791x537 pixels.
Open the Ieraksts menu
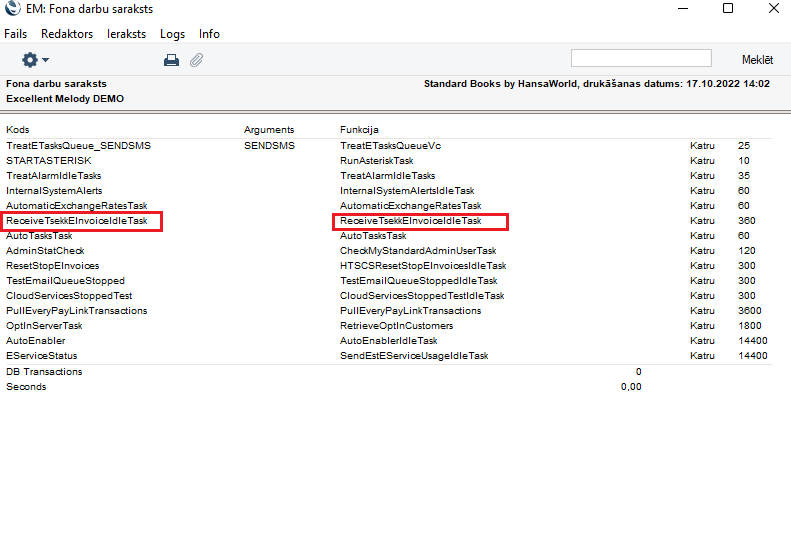point(126,34)
